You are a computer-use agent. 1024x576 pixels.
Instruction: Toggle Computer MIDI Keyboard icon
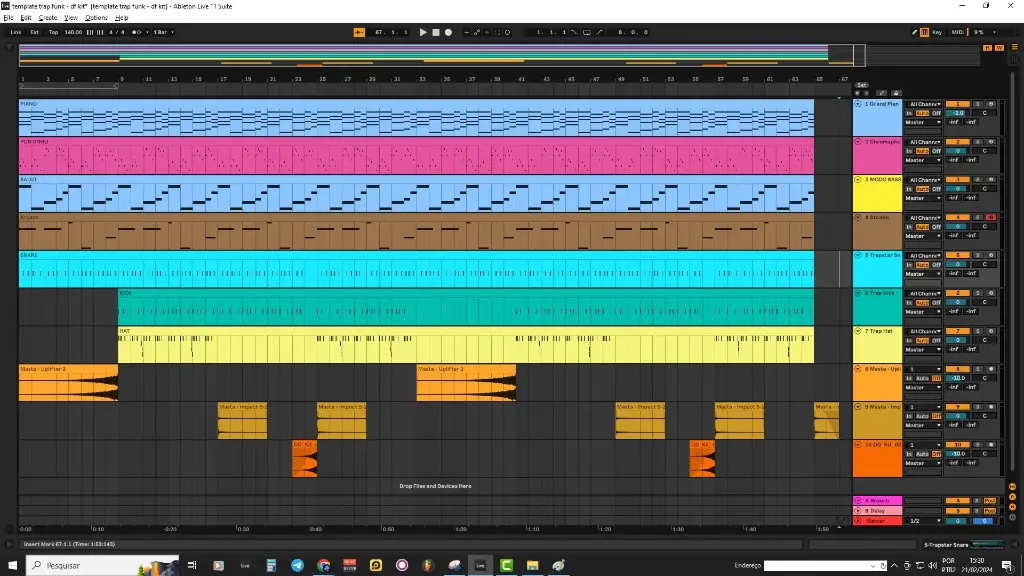coord(925,32)
